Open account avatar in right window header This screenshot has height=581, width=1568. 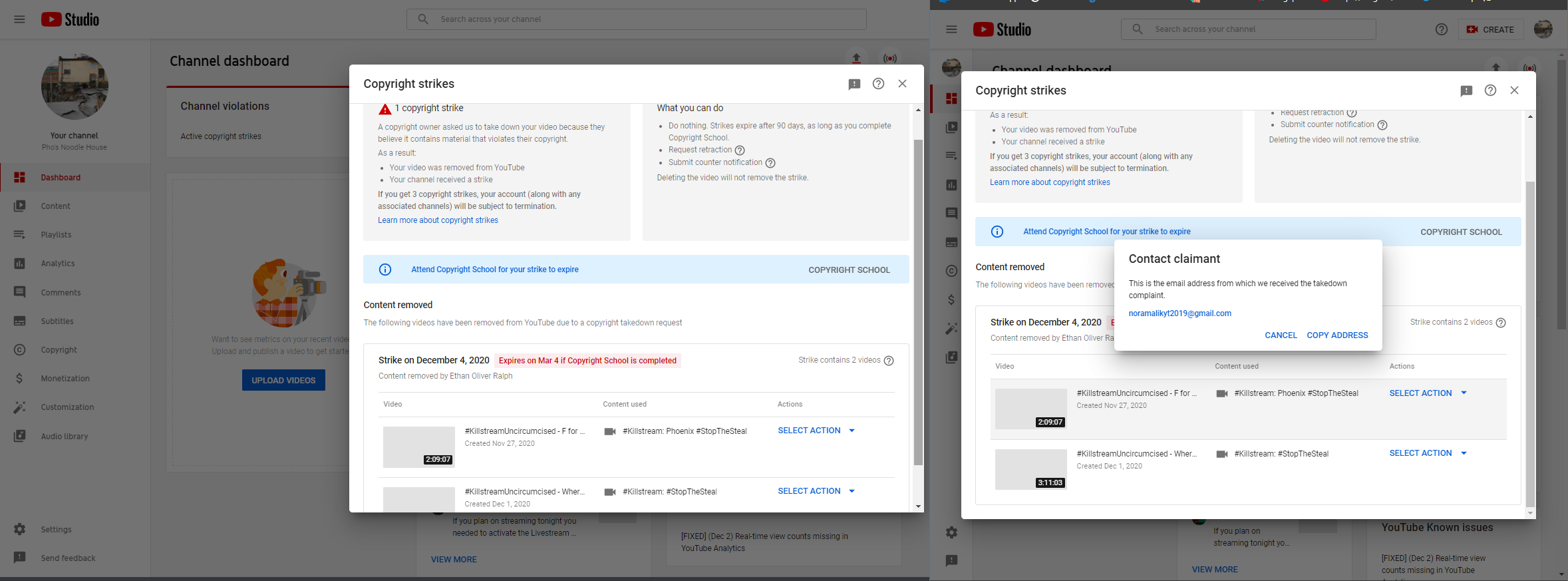tap(1543, 29)
